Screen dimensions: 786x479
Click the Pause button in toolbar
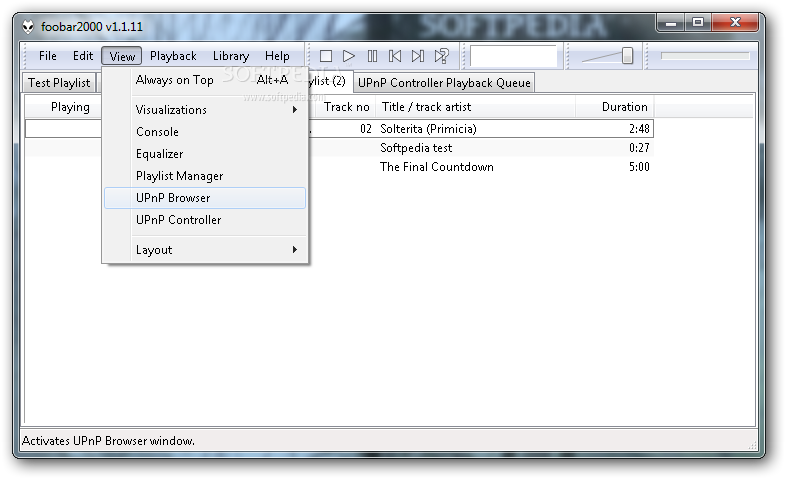click(x=372, y=56)
